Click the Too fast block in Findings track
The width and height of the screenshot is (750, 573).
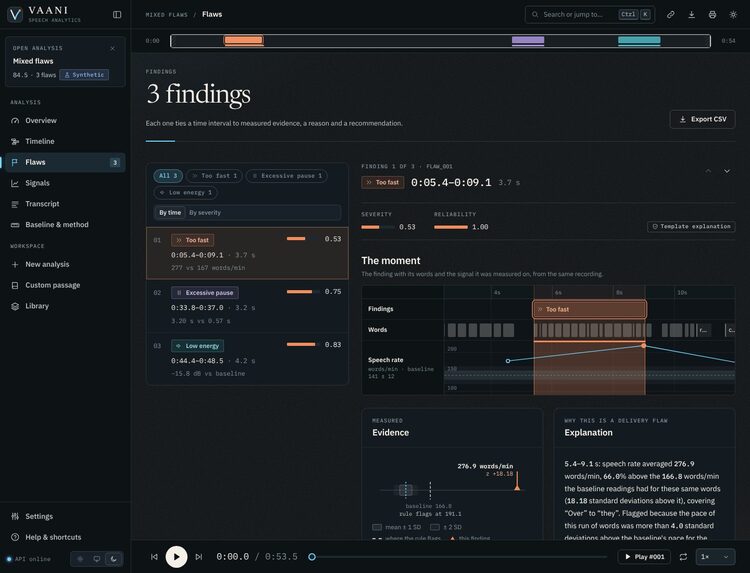[x=589, y=309]
